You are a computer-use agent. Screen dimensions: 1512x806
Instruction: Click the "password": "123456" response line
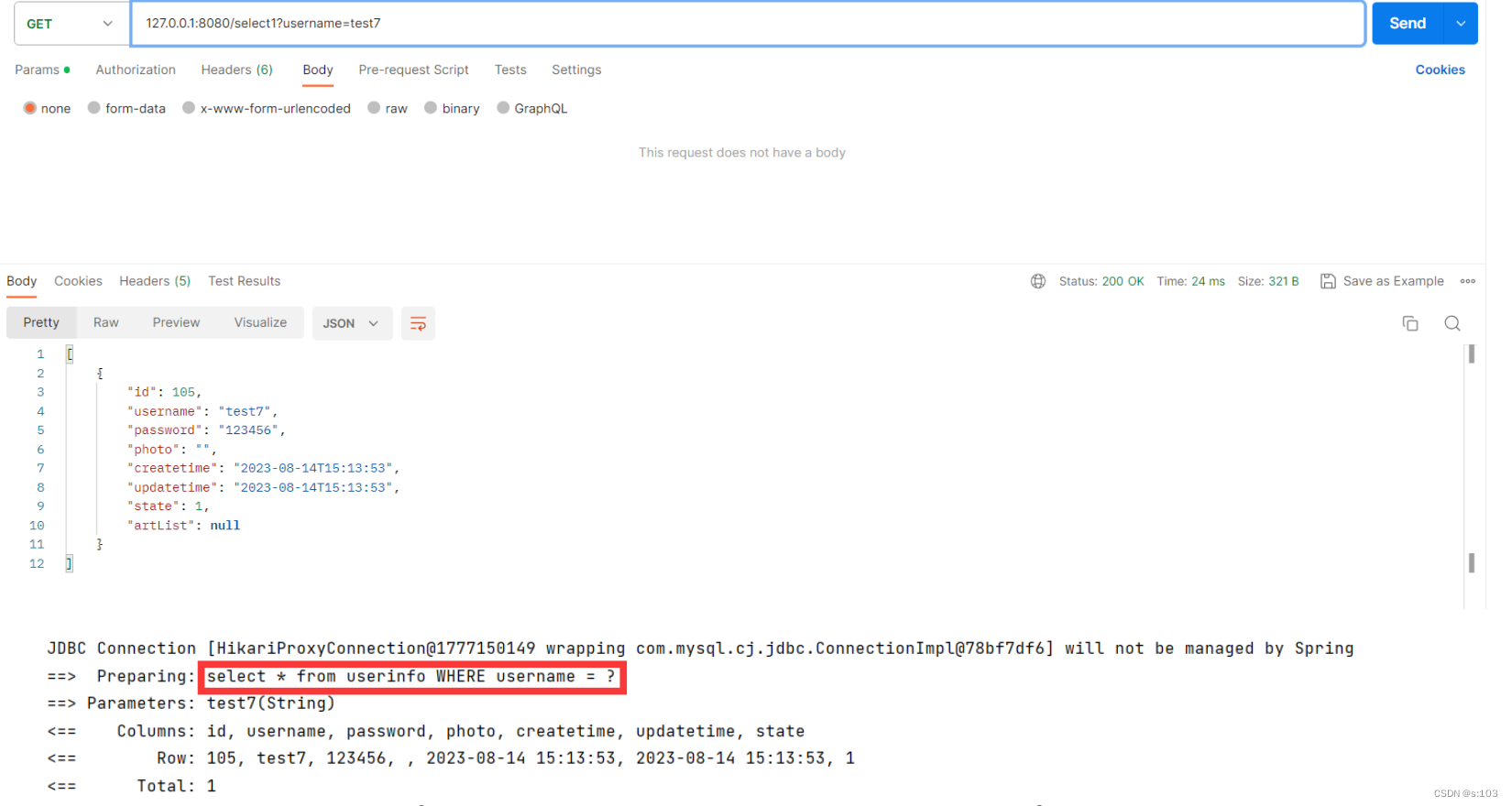pyautogui.click(x=206, y=430)
